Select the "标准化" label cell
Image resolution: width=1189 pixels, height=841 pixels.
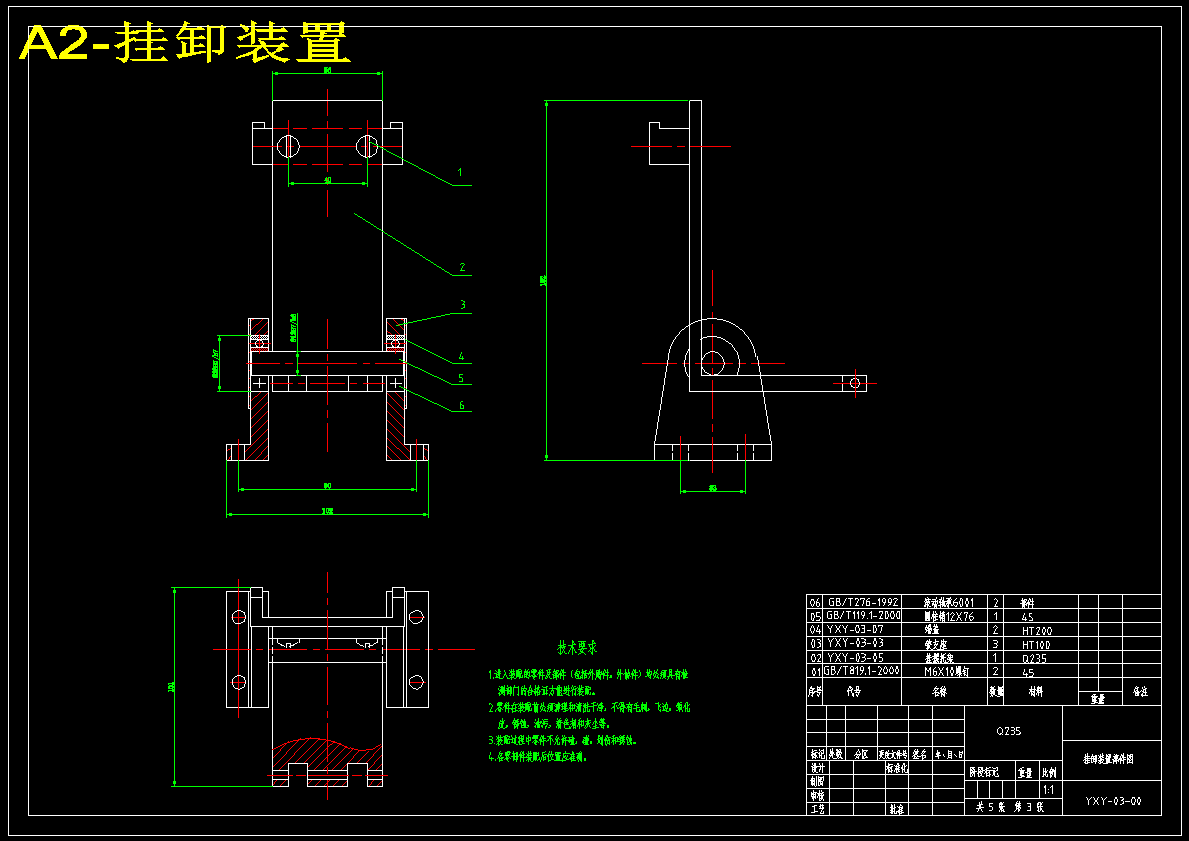tap(897, 768)
